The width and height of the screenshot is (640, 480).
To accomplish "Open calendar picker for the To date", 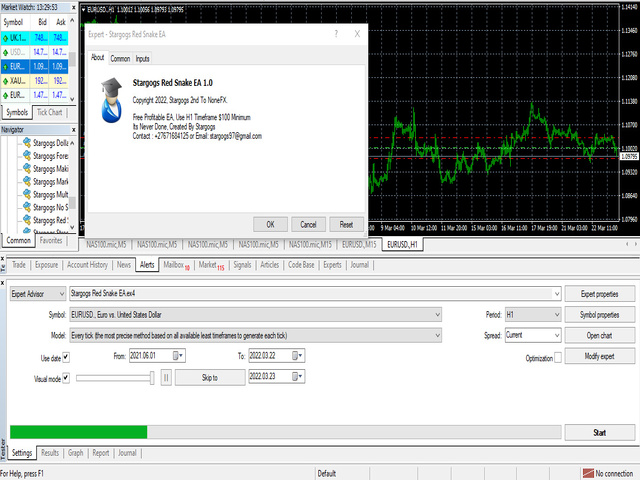I will 299,355.
